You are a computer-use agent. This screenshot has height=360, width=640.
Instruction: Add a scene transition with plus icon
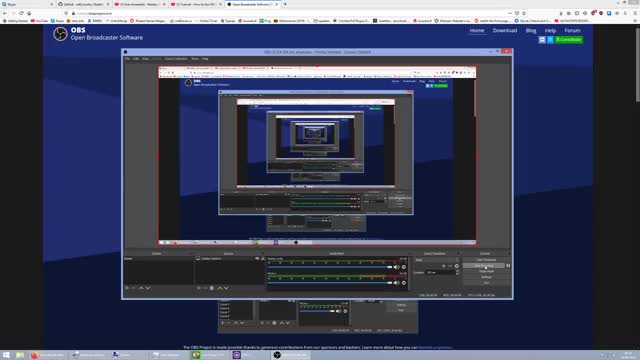tap(444, 266)
